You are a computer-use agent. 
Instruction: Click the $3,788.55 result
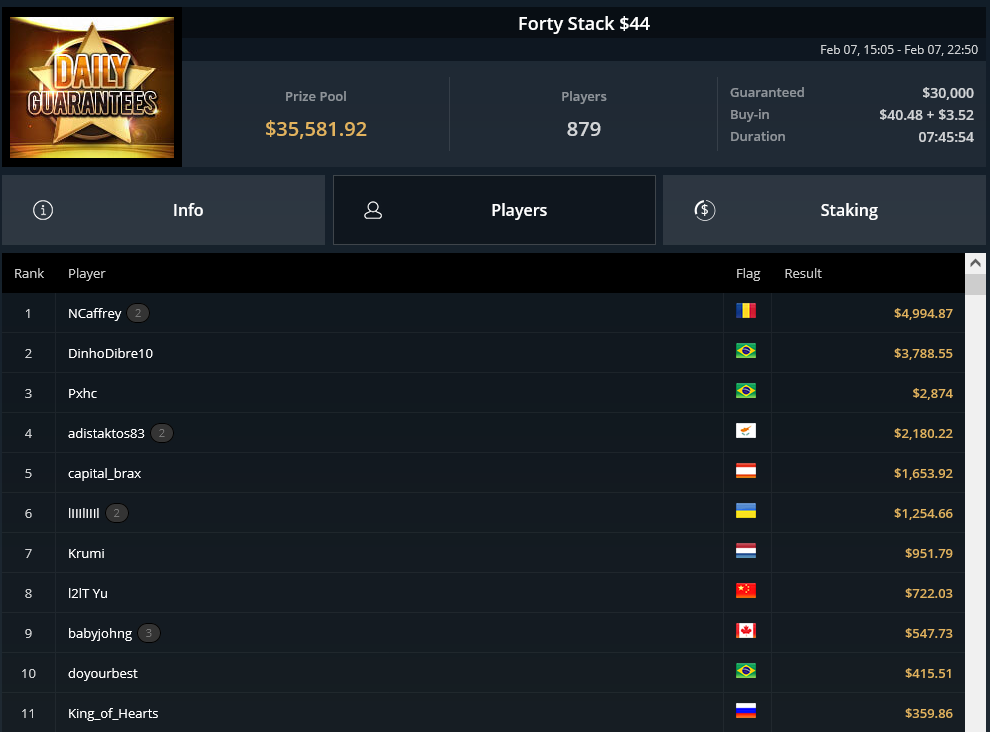click(923, 353)
